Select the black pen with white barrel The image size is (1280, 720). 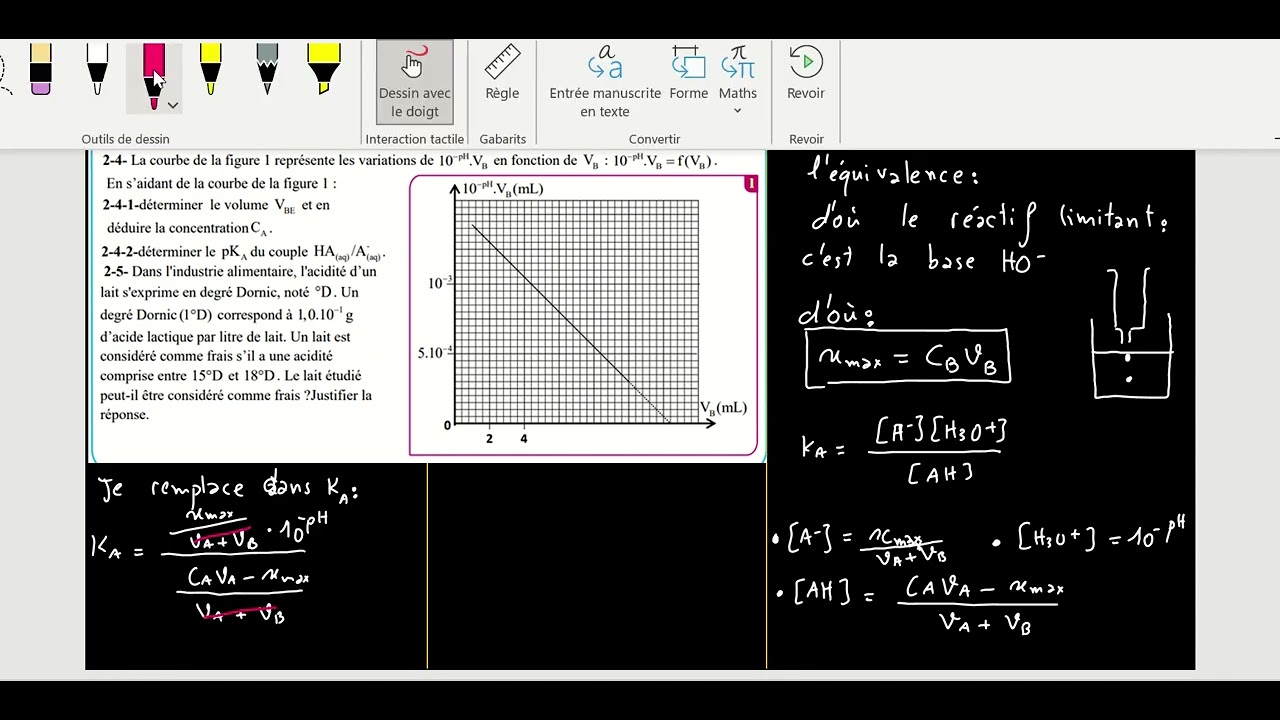(97, 70)
